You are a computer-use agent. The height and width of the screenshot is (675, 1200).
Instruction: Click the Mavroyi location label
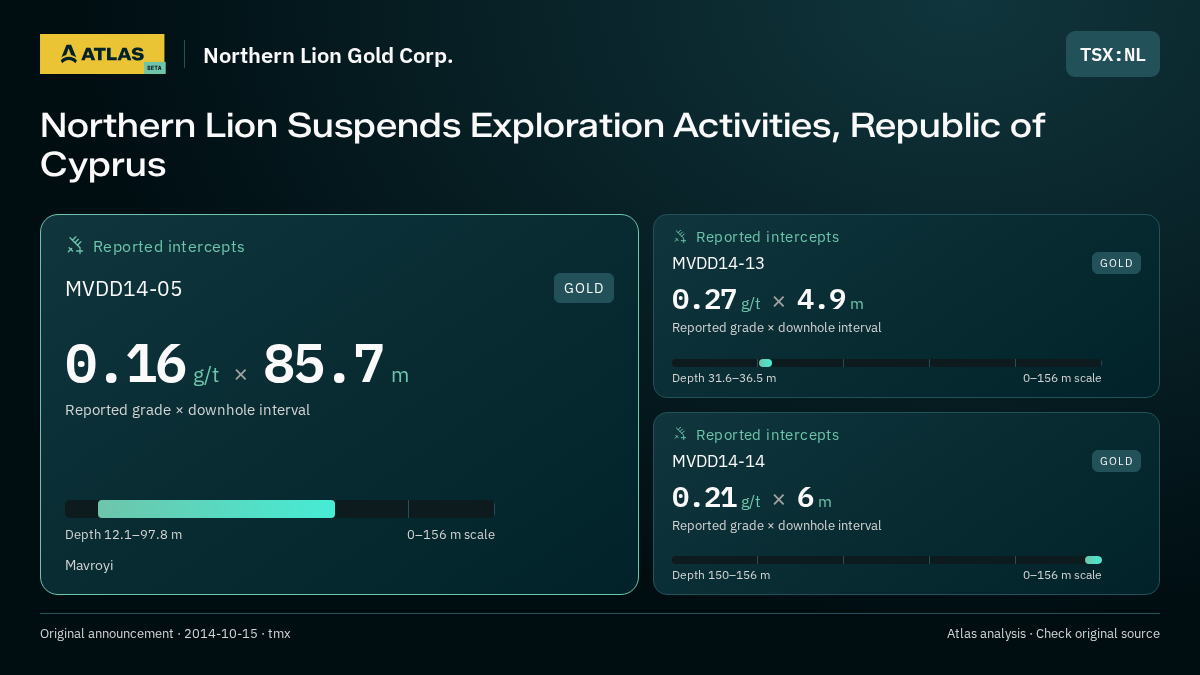coord(89,566)
